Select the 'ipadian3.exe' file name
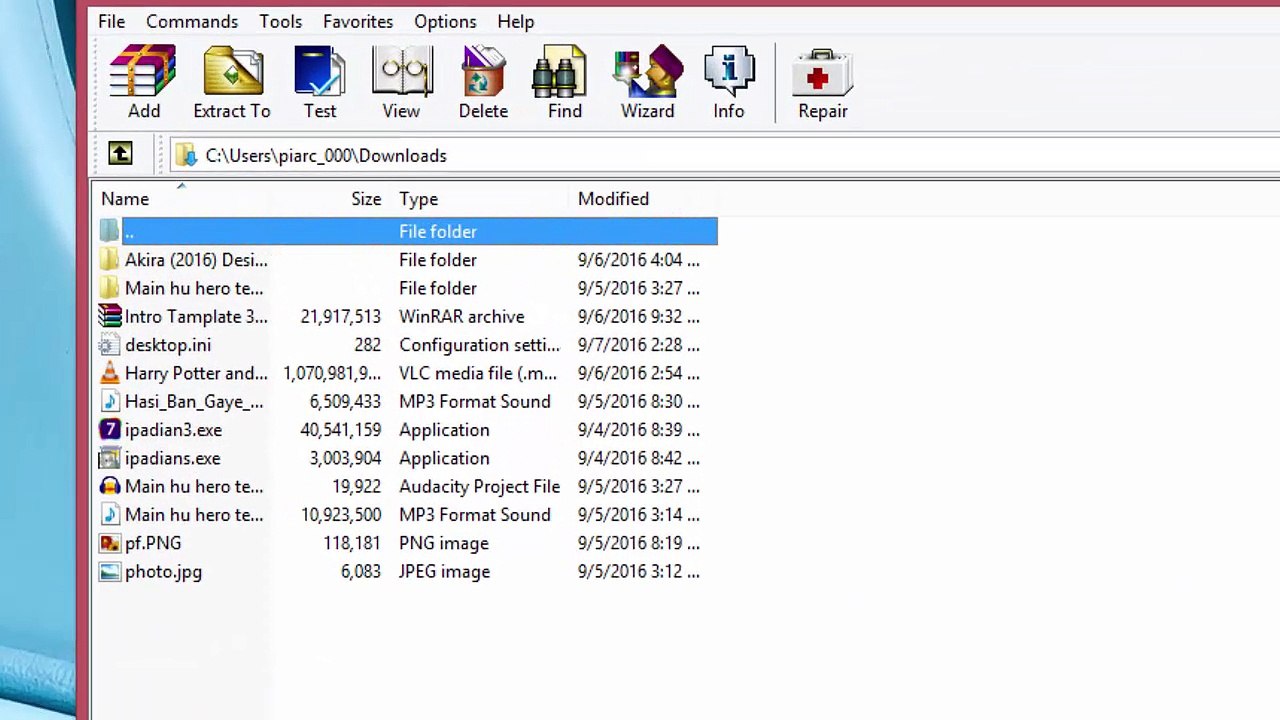The image size is (1280, 720). (x=173, y=430)
